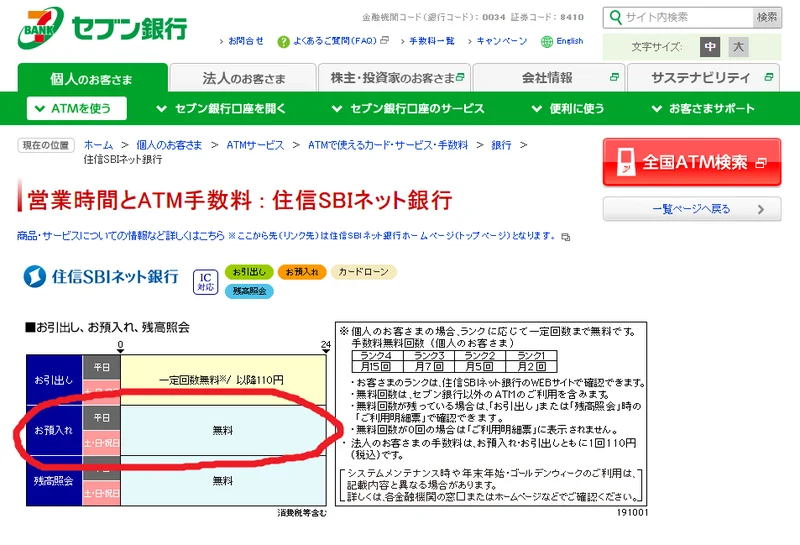Click the お問合せ link
Image resolution: width=800 pixels, height=545 pixels.
[245, 41]
